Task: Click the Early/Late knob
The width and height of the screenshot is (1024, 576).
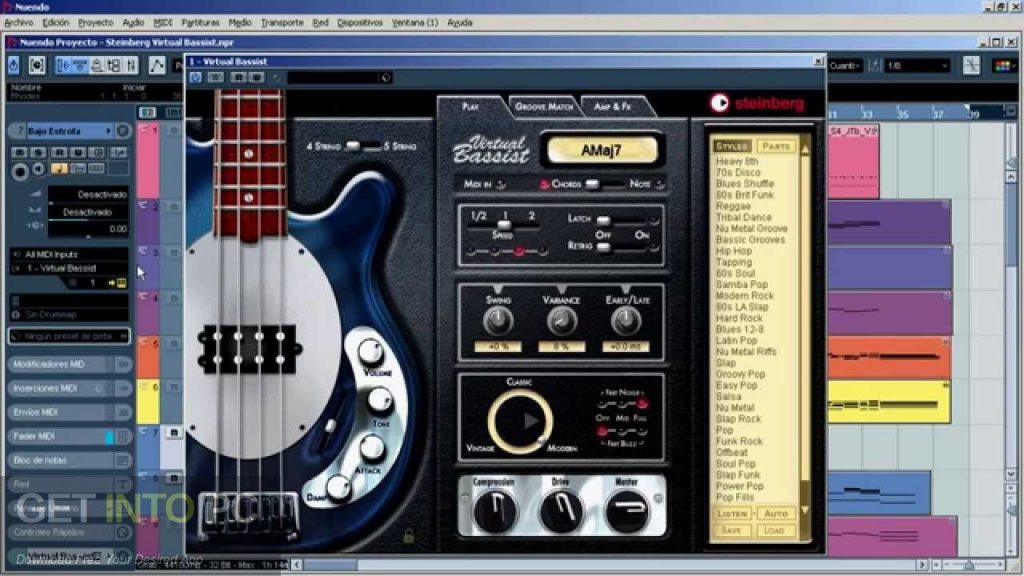Action: click(x=626, y=321)
